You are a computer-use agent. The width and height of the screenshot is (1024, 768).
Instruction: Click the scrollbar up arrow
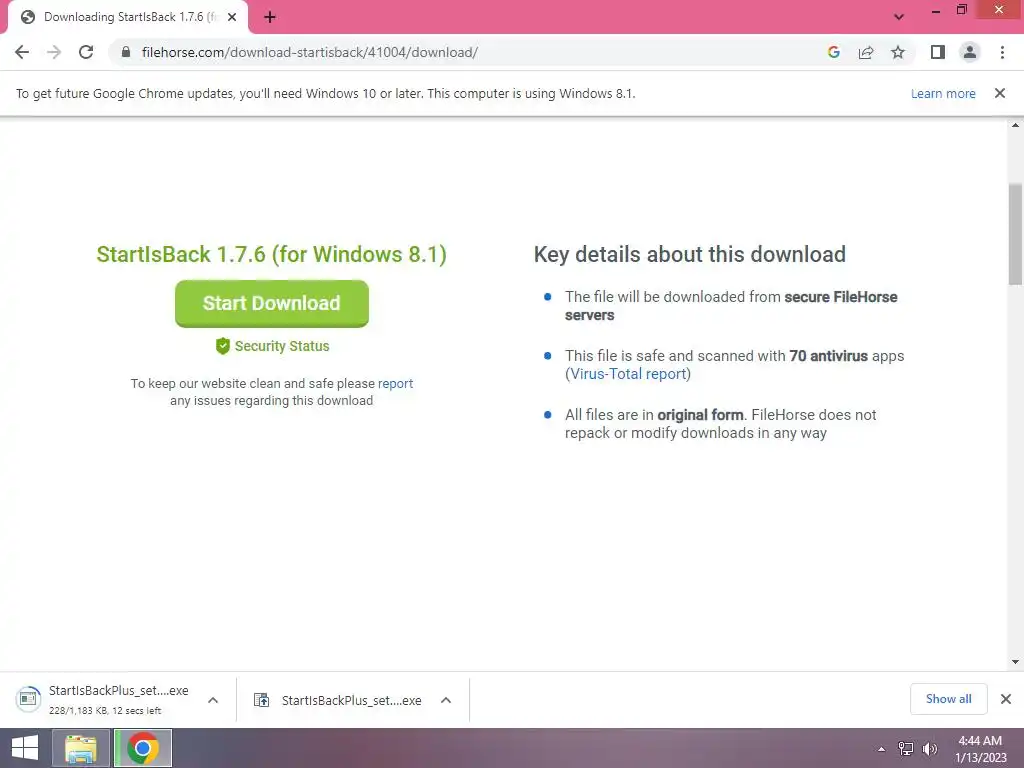tap(1015, 125)
